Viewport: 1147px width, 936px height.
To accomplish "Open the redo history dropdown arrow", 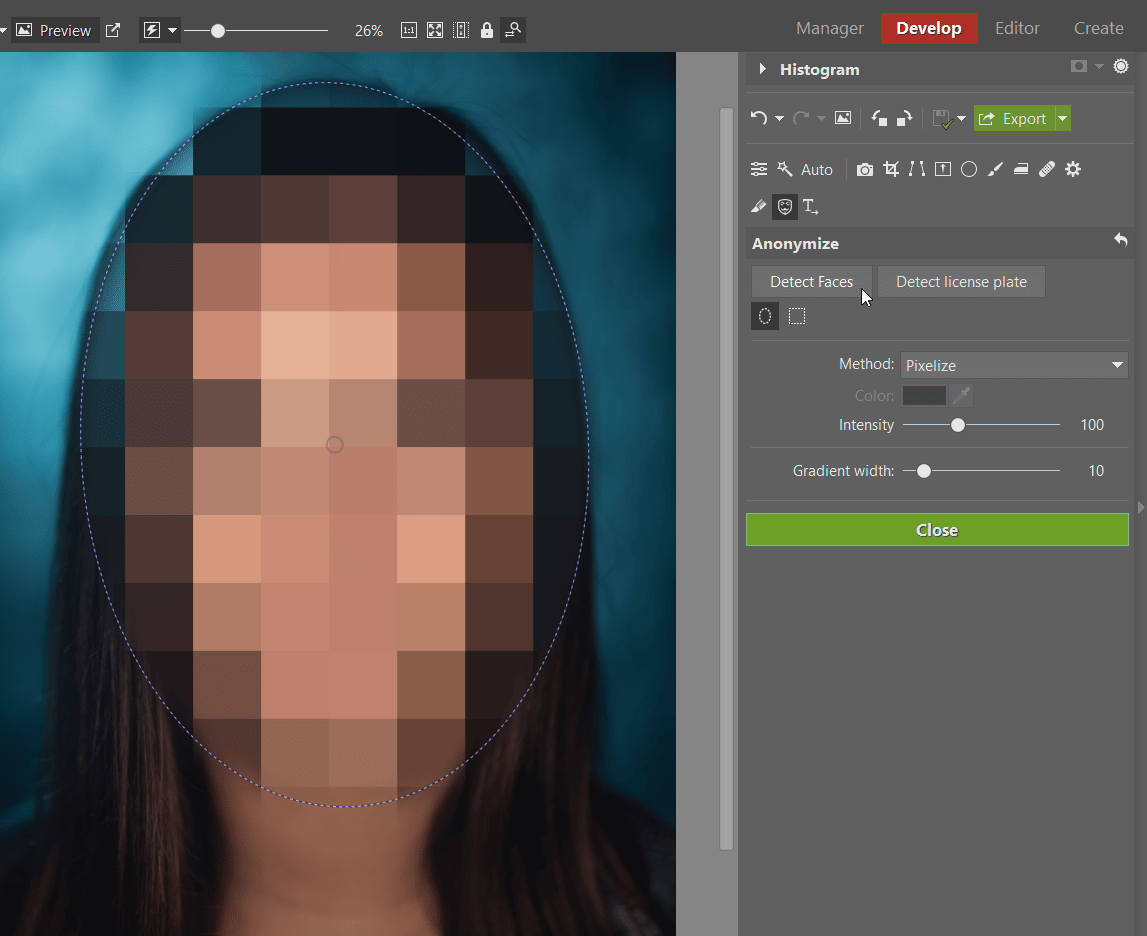I will click(821, 118).
